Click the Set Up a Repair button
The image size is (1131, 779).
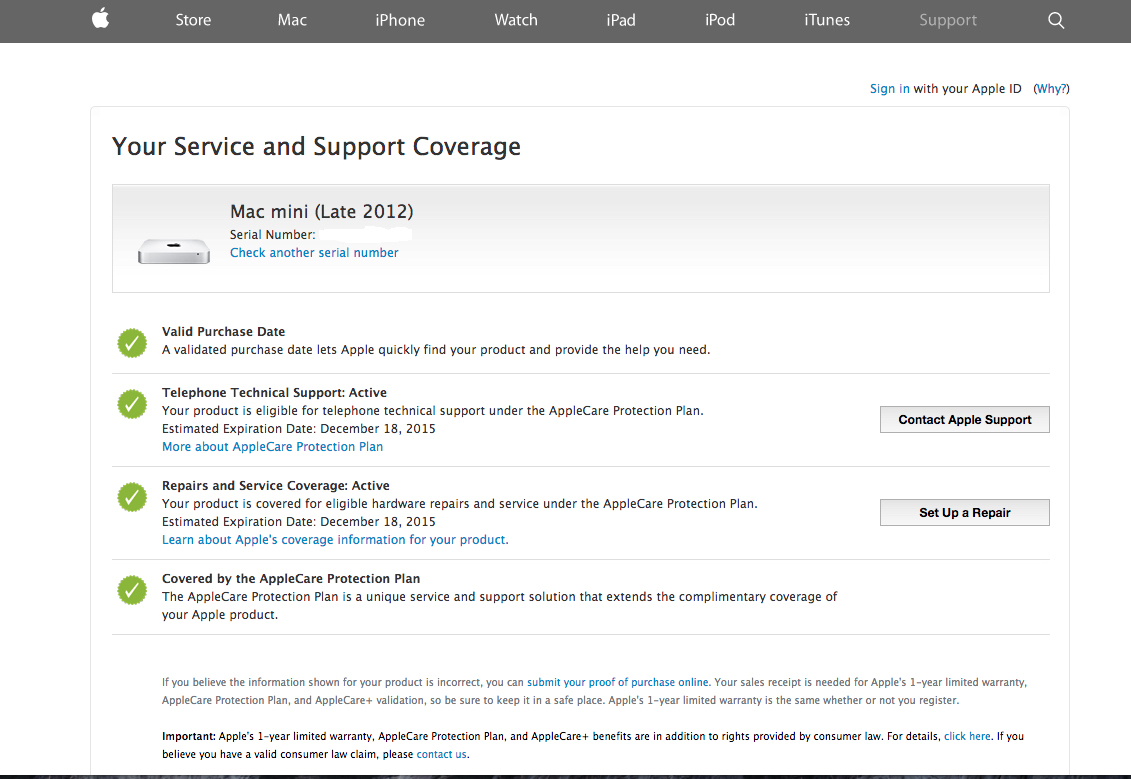pos(964,513)
